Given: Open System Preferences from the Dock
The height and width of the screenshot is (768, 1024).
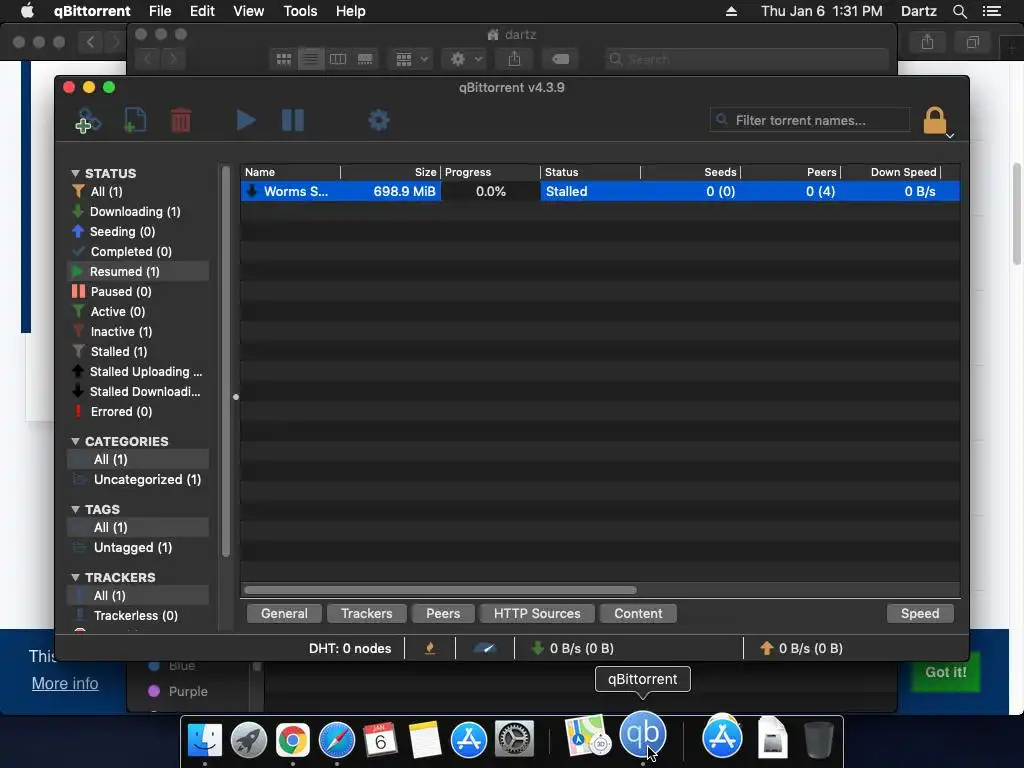Looking at the screenshot, I should 514,740.
